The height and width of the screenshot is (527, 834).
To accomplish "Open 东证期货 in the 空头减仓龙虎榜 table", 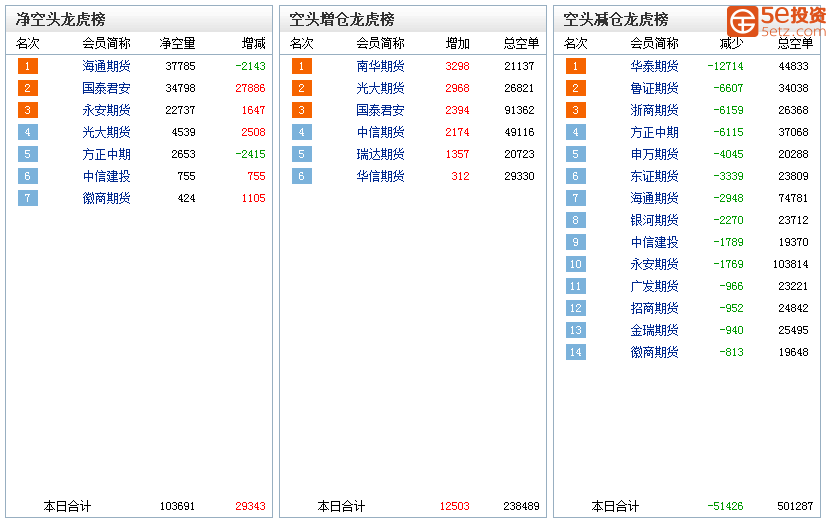I will [x=654, y=176].
